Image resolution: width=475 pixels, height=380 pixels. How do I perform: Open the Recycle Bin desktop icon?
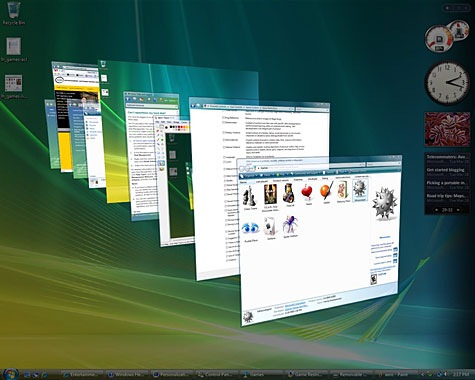click(x=13, y=13)
